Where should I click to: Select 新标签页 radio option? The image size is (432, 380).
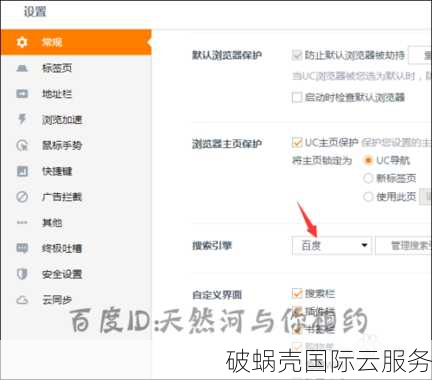tap(368, 178)
